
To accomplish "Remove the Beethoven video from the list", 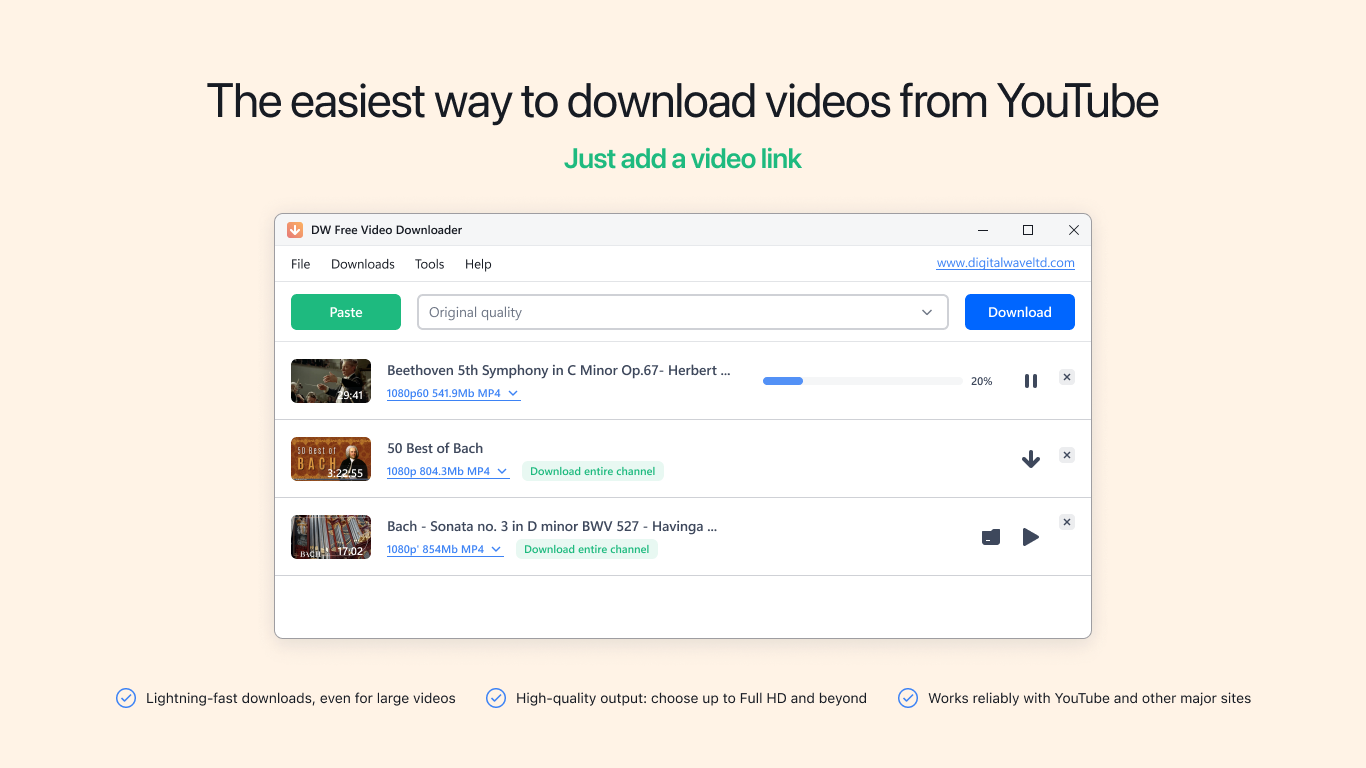I will [1066, 377].
